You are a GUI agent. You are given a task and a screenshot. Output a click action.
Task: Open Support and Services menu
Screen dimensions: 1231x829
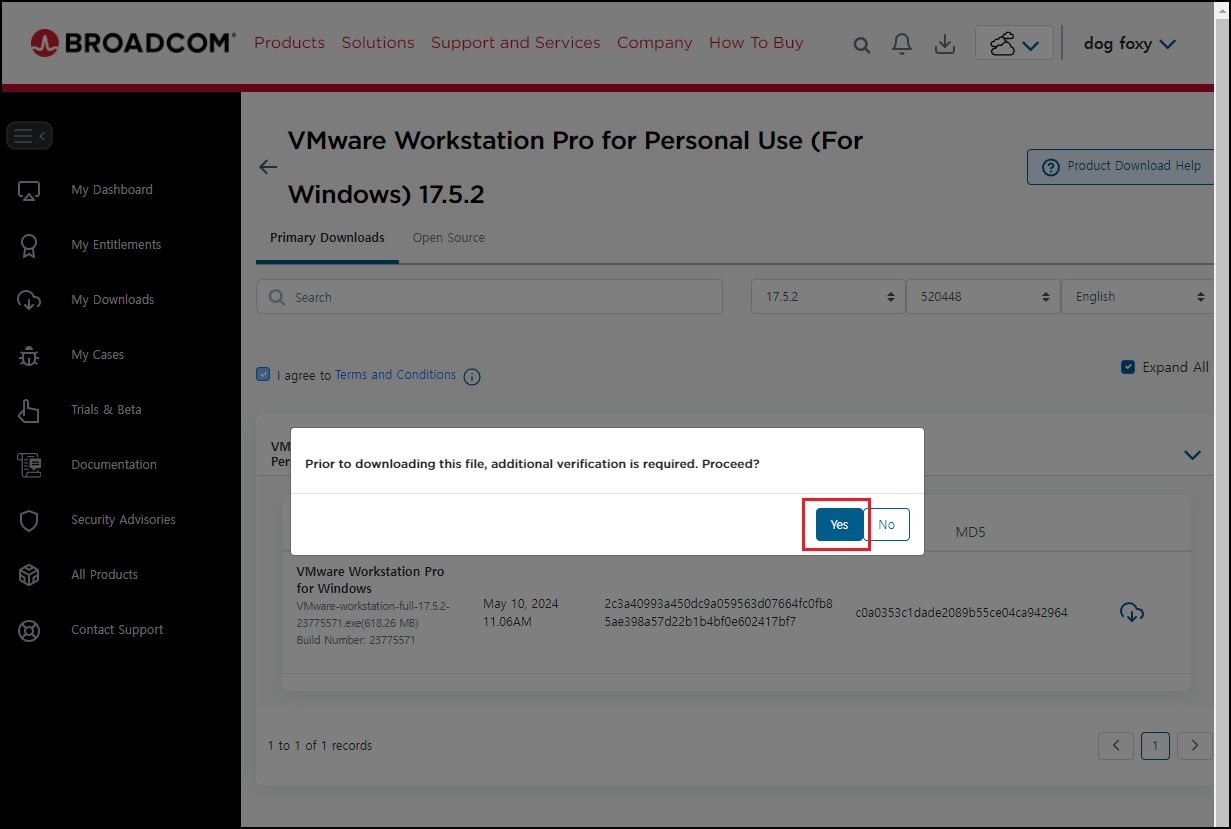[x=516, y=43]
